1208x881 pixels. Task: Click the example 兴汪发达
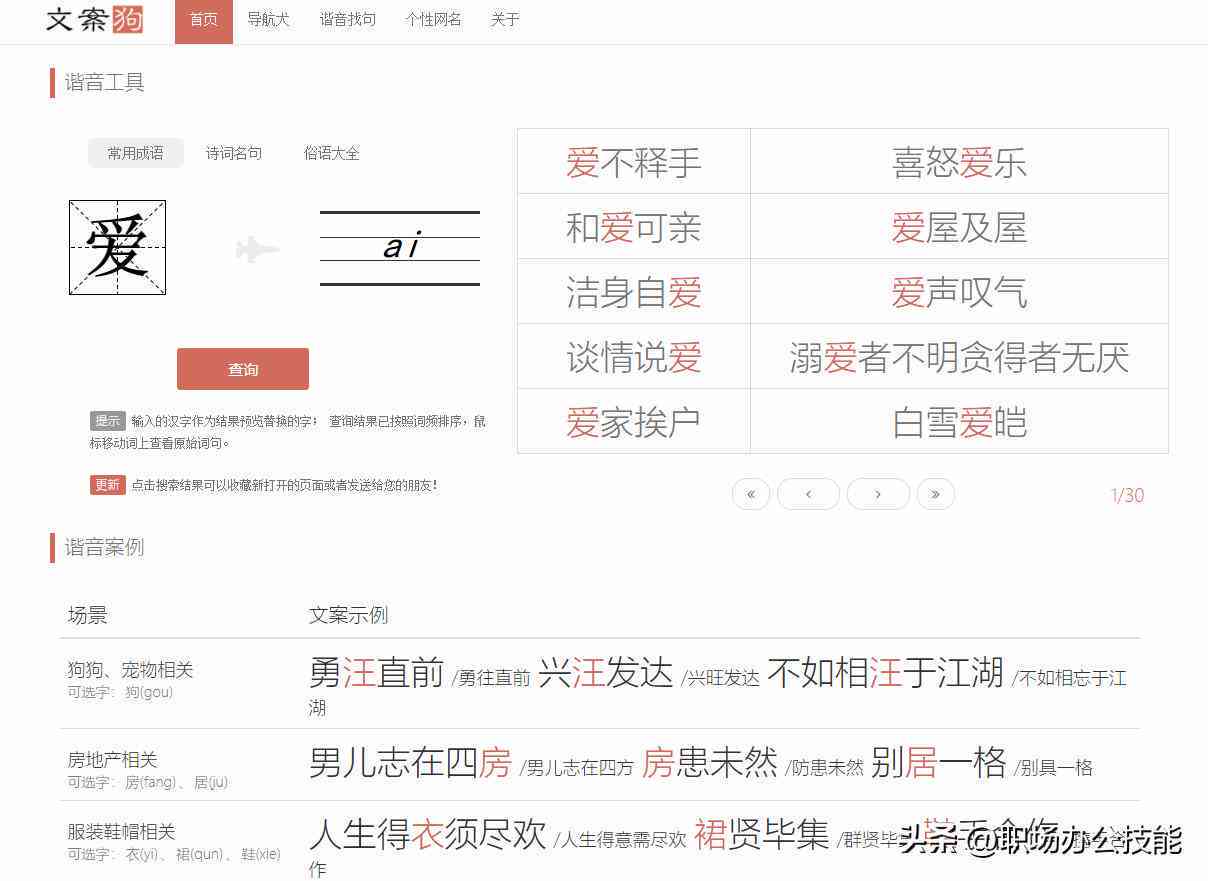point(606,673)
